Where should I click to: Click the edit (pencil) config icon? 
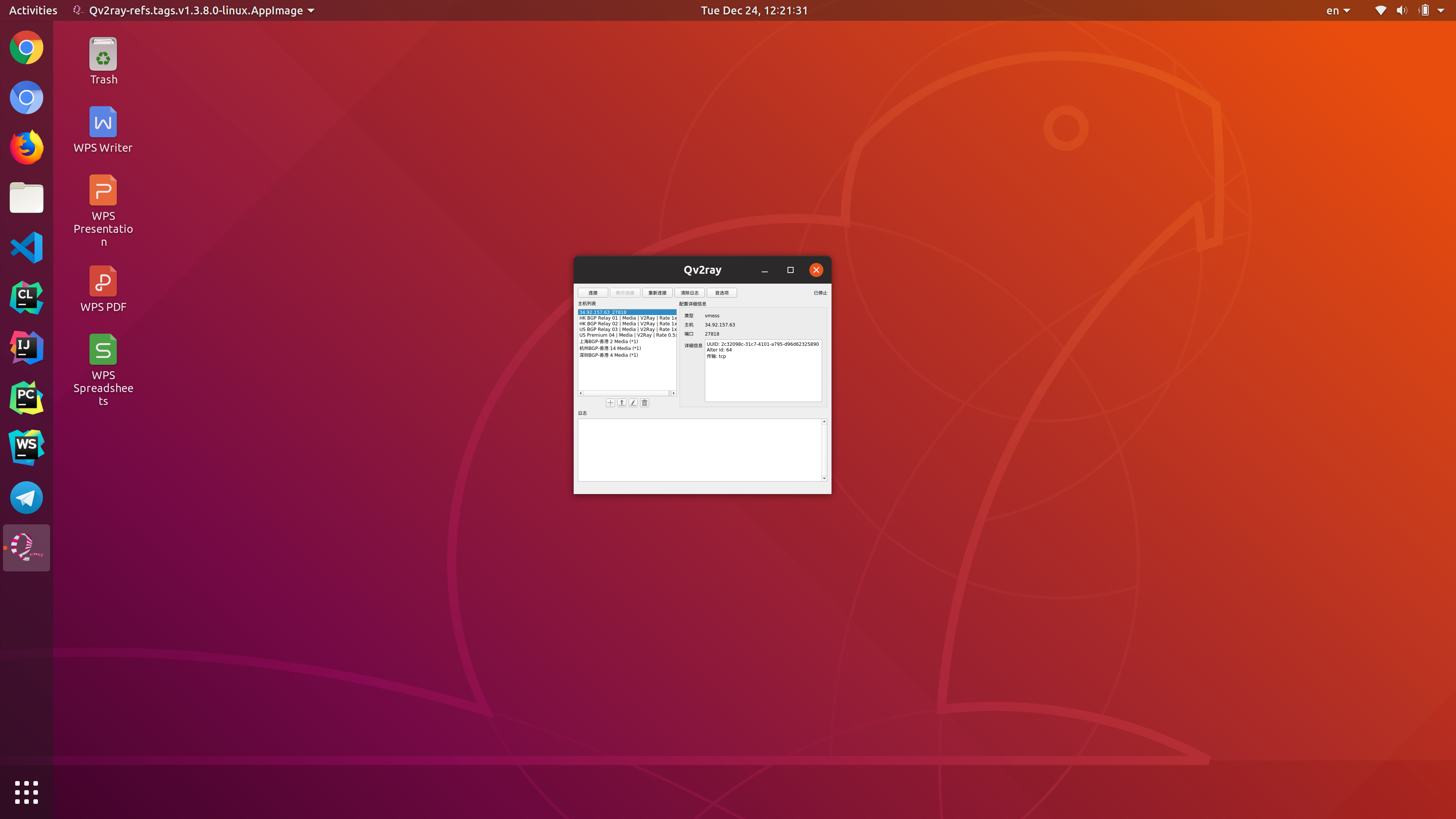tap(633, 402)
